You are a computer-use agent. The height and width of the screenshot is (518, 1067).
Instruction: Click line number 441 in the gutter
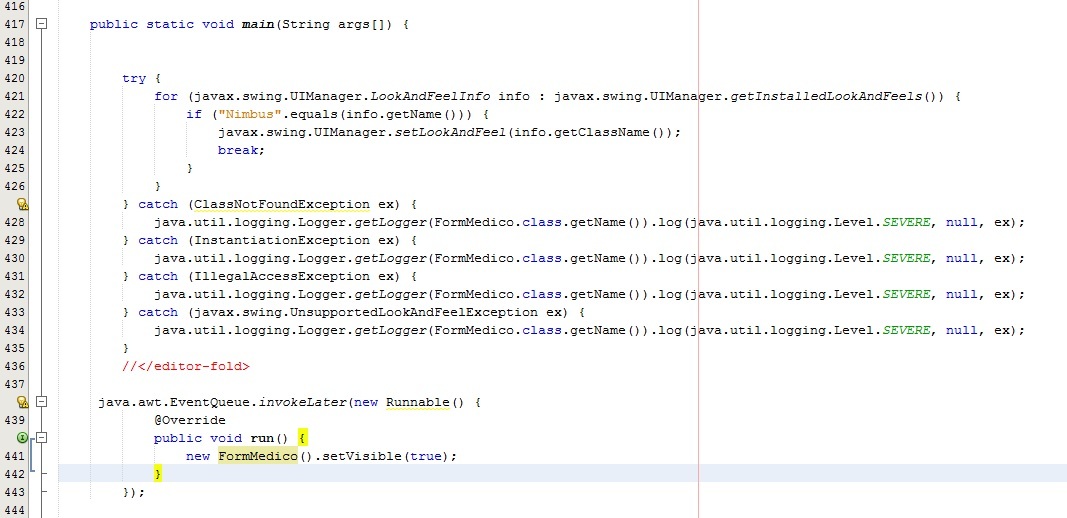14,456
